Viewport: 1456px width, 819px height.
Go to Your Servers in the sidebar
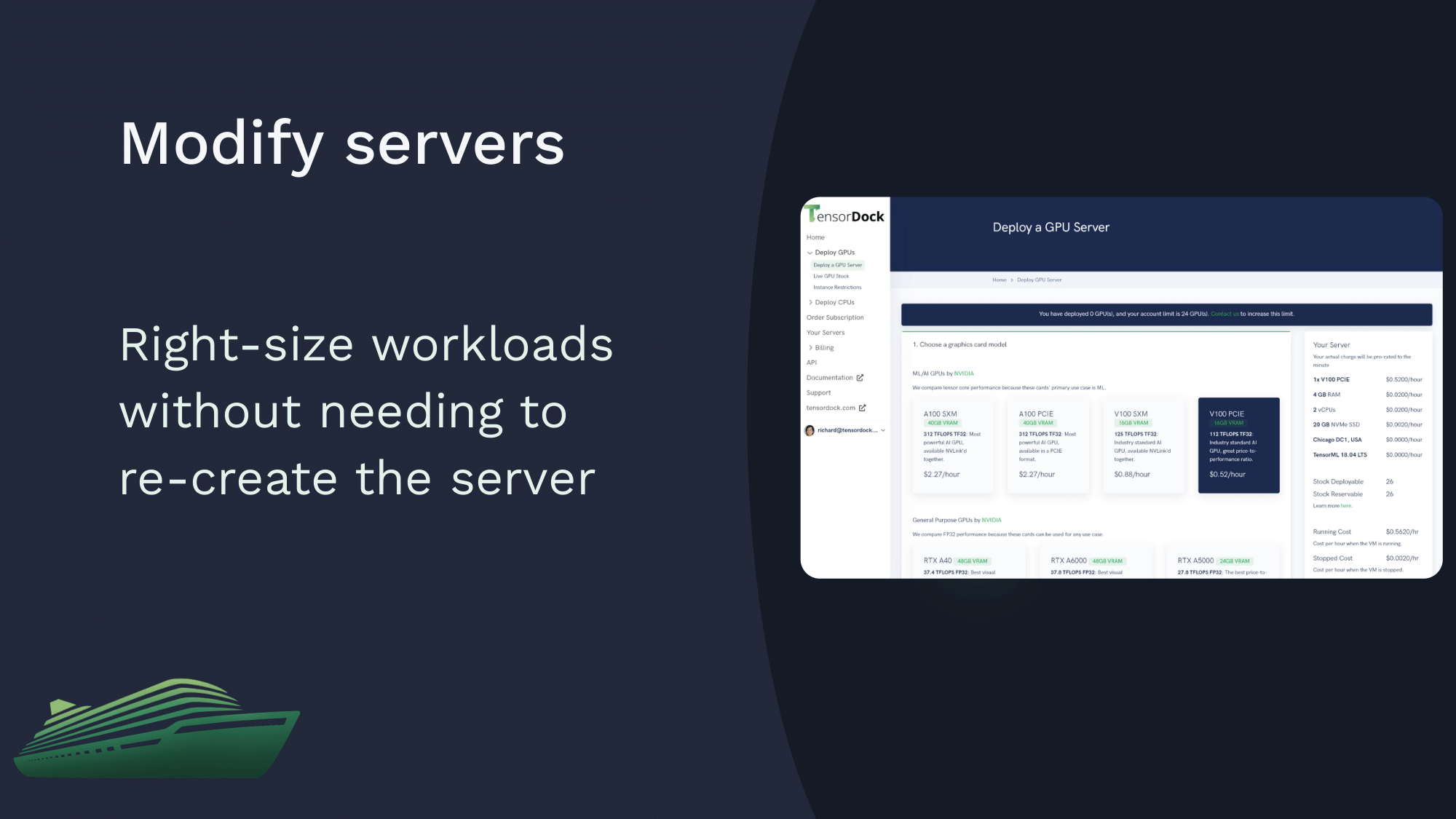click(x=826, y=333)
